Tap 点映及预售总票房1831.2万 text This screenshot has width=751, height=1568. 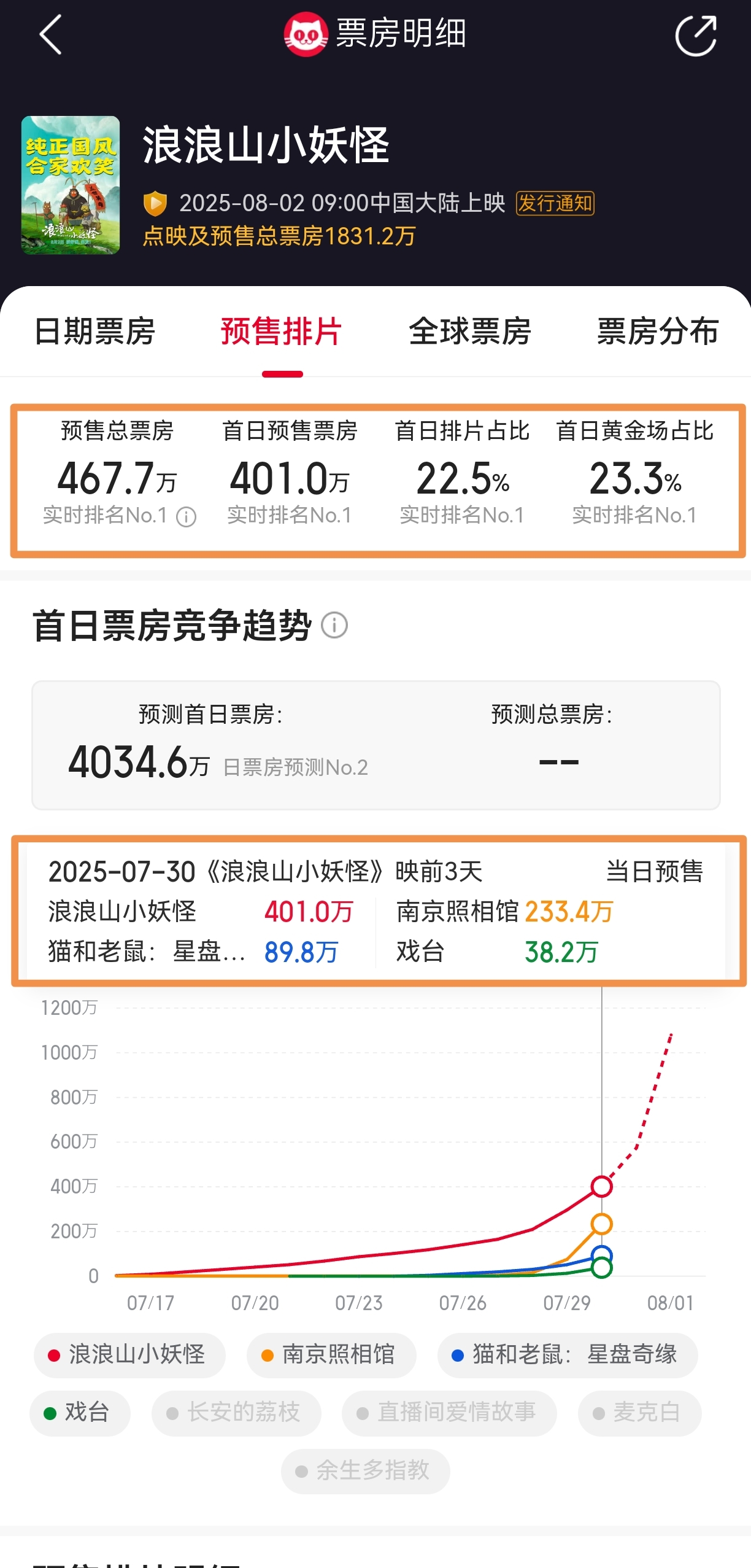[279, 236]
